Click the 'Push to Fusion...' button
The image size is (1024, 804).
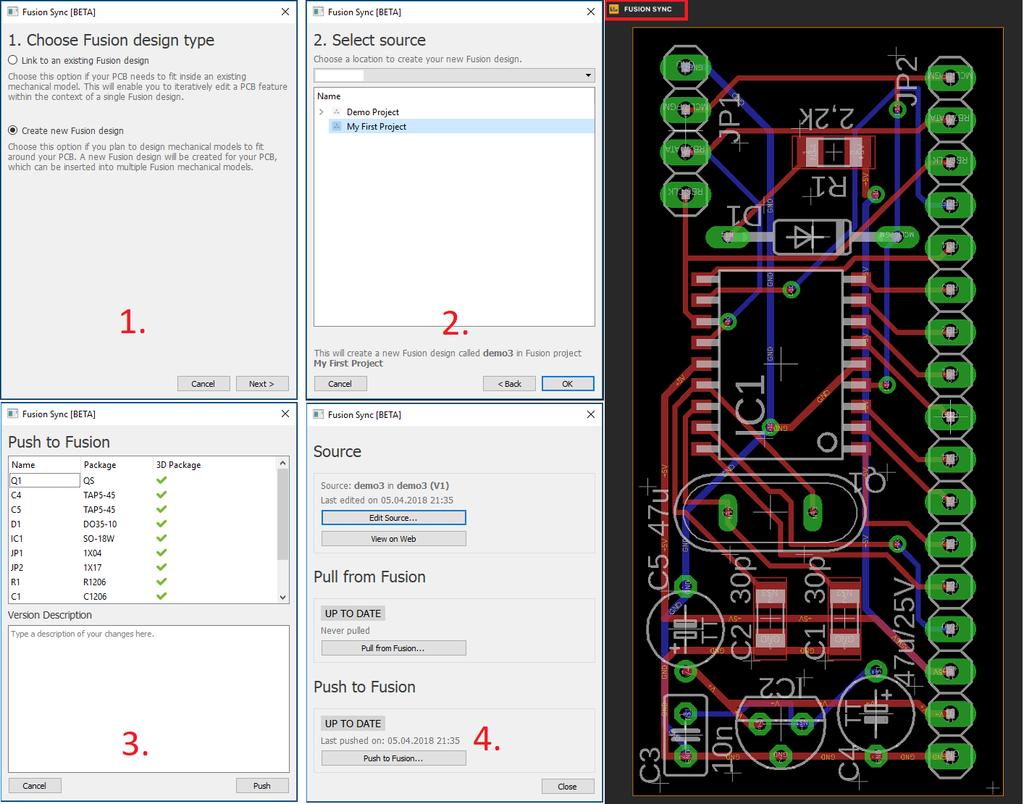pyautogui.click(x=394, y=758)
